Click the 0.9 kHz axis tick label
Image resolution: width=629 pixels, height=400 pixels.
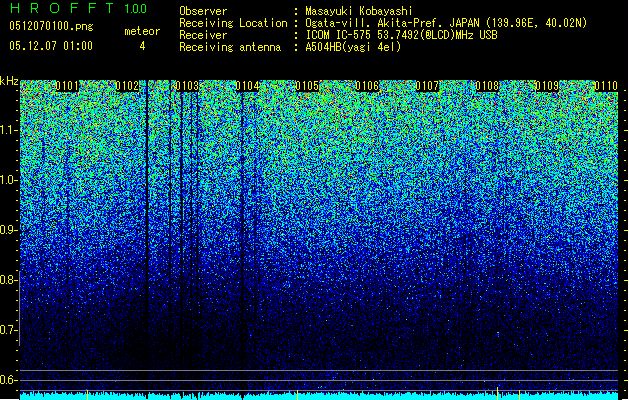coord(9,230)
